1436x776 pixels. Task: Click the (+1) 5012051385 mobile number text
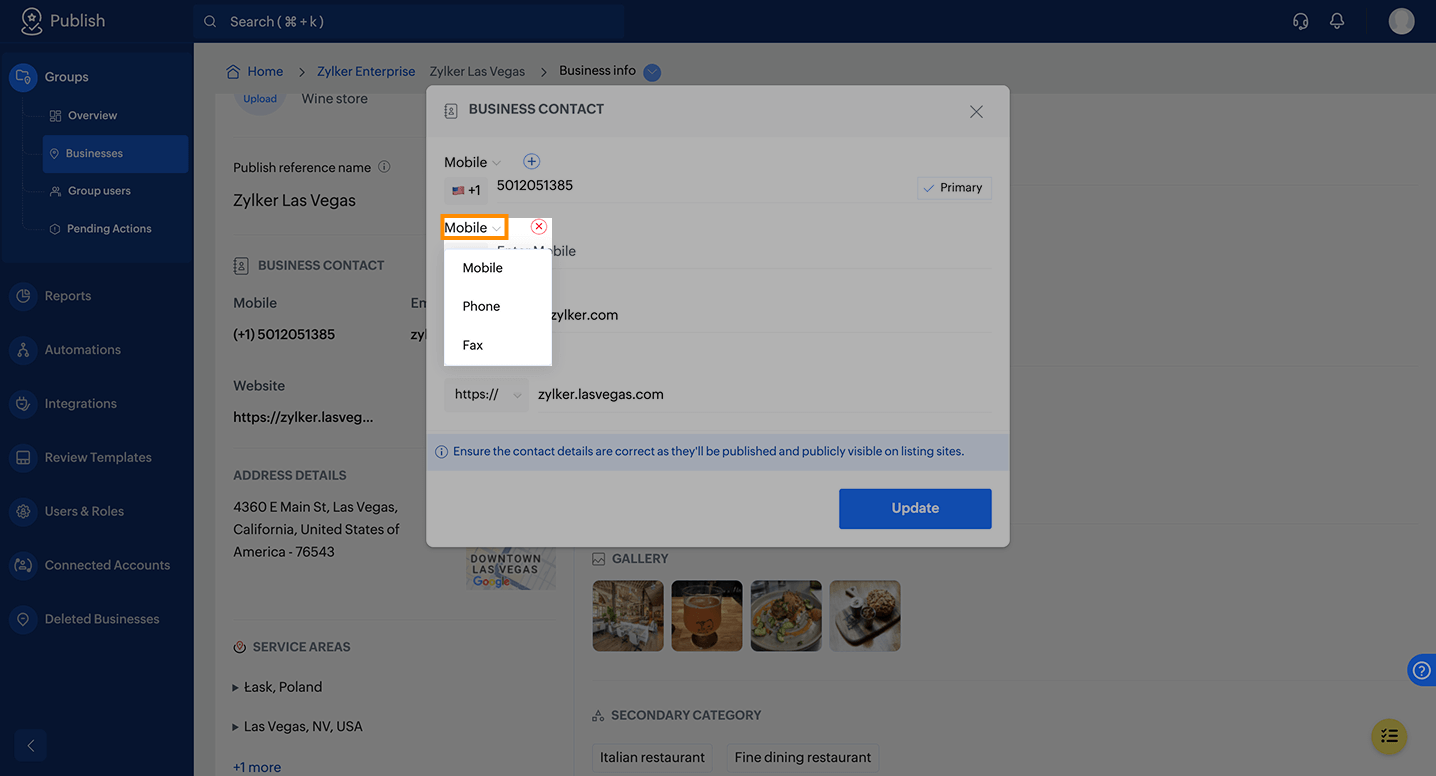(284, 334)
